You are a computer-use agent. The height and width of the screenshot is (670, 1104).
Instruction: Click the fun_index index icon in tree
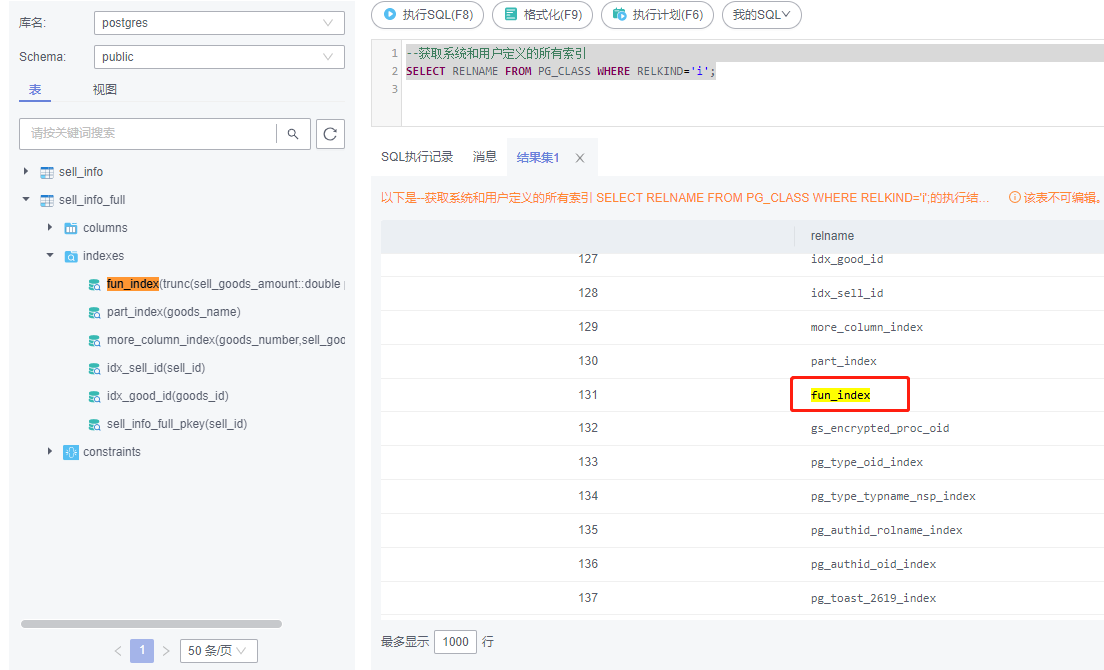coord(94,284)
